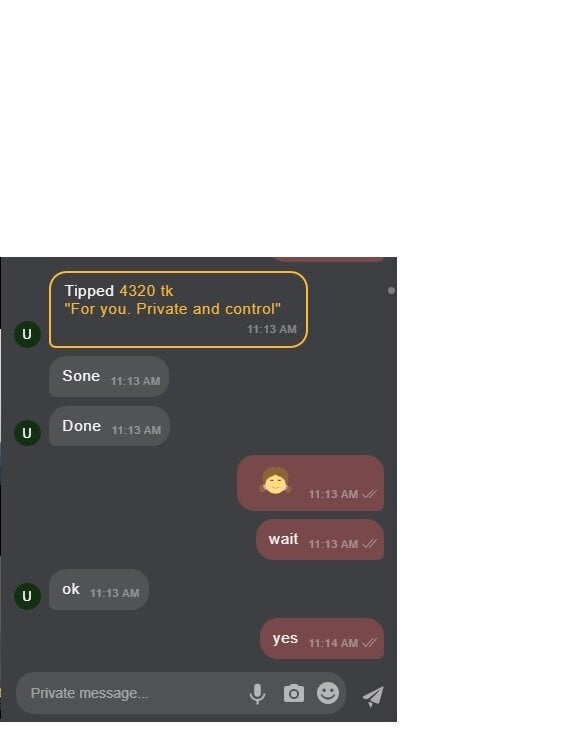Image resolution: width=585 pixels, height=750 pixels.
Task: Click the microphone voice message icon
Action: pos(257,694)
